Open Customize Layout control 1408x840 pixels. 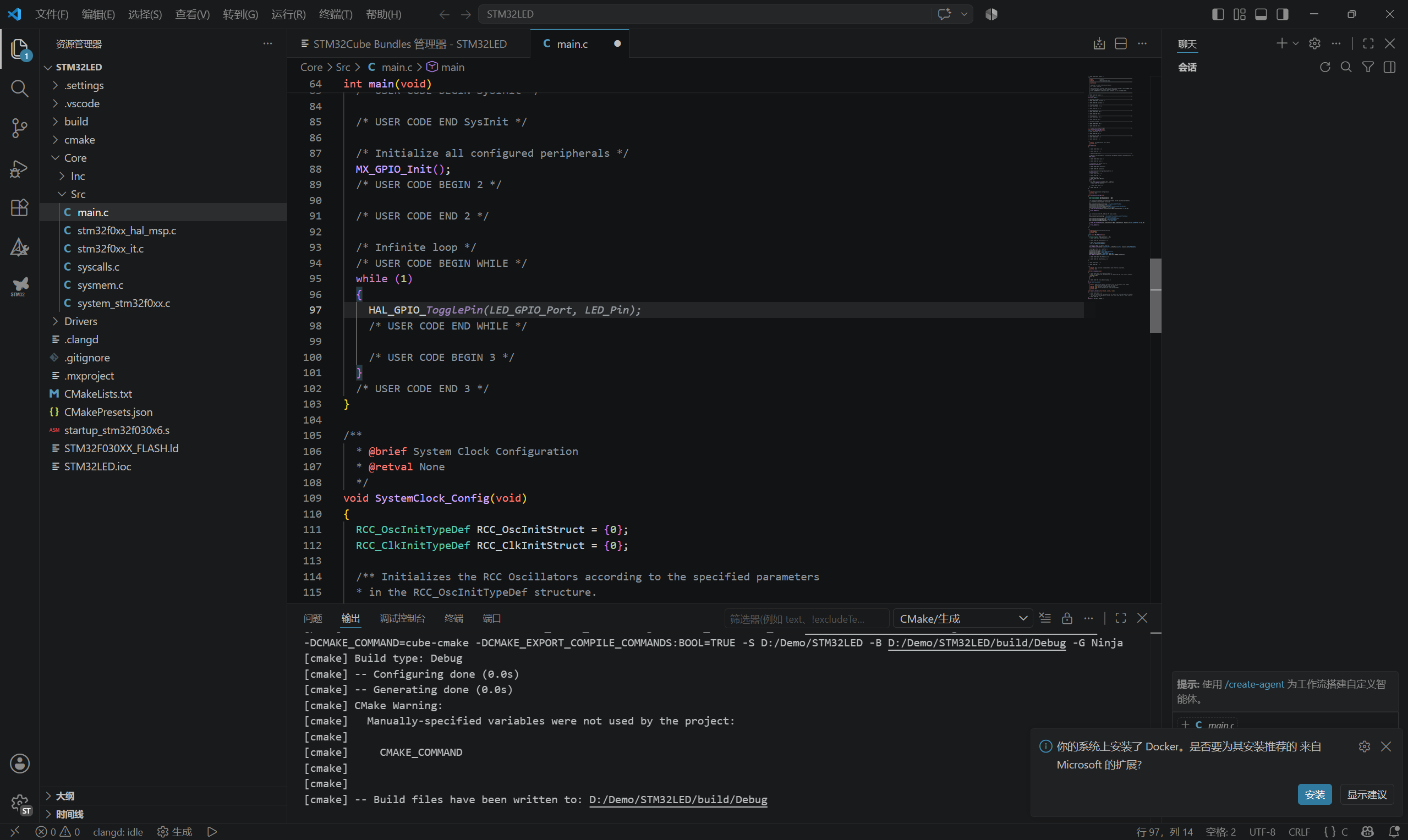click(x=1239, y=14)
